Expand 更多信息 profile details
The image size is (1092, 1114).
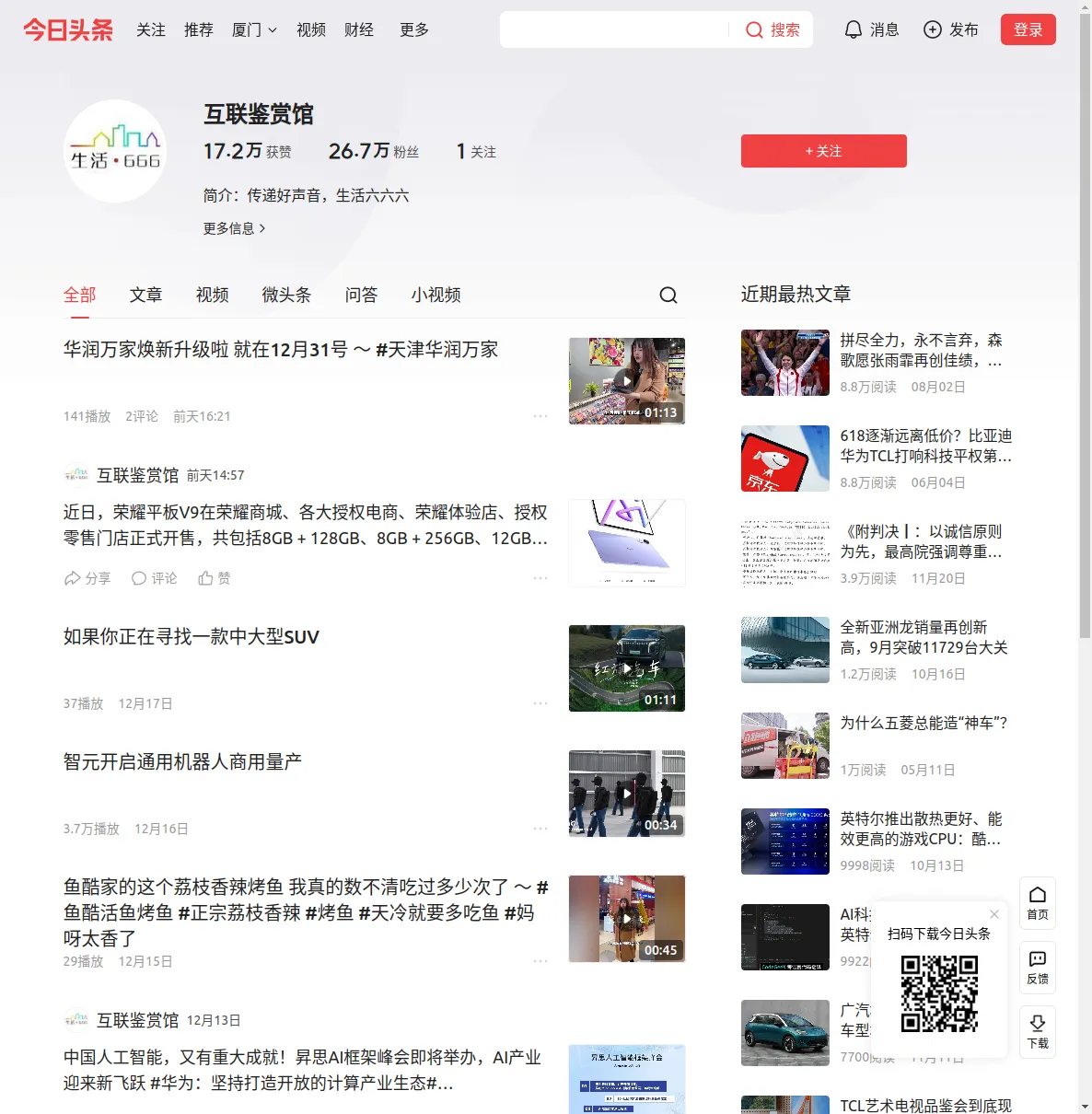pos(235,228)
